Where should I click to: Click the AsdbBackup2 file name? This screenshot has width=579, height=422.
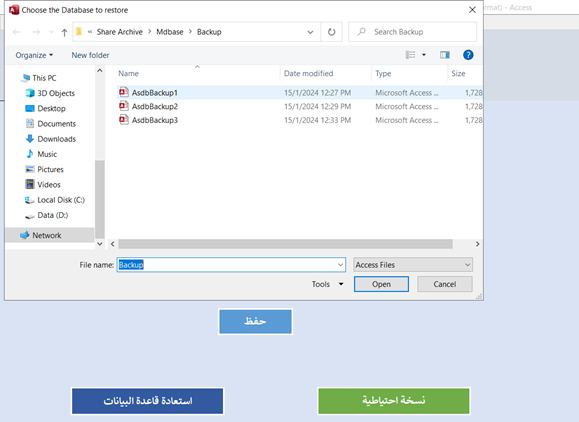pyautogui.click(x=155, y=106)
